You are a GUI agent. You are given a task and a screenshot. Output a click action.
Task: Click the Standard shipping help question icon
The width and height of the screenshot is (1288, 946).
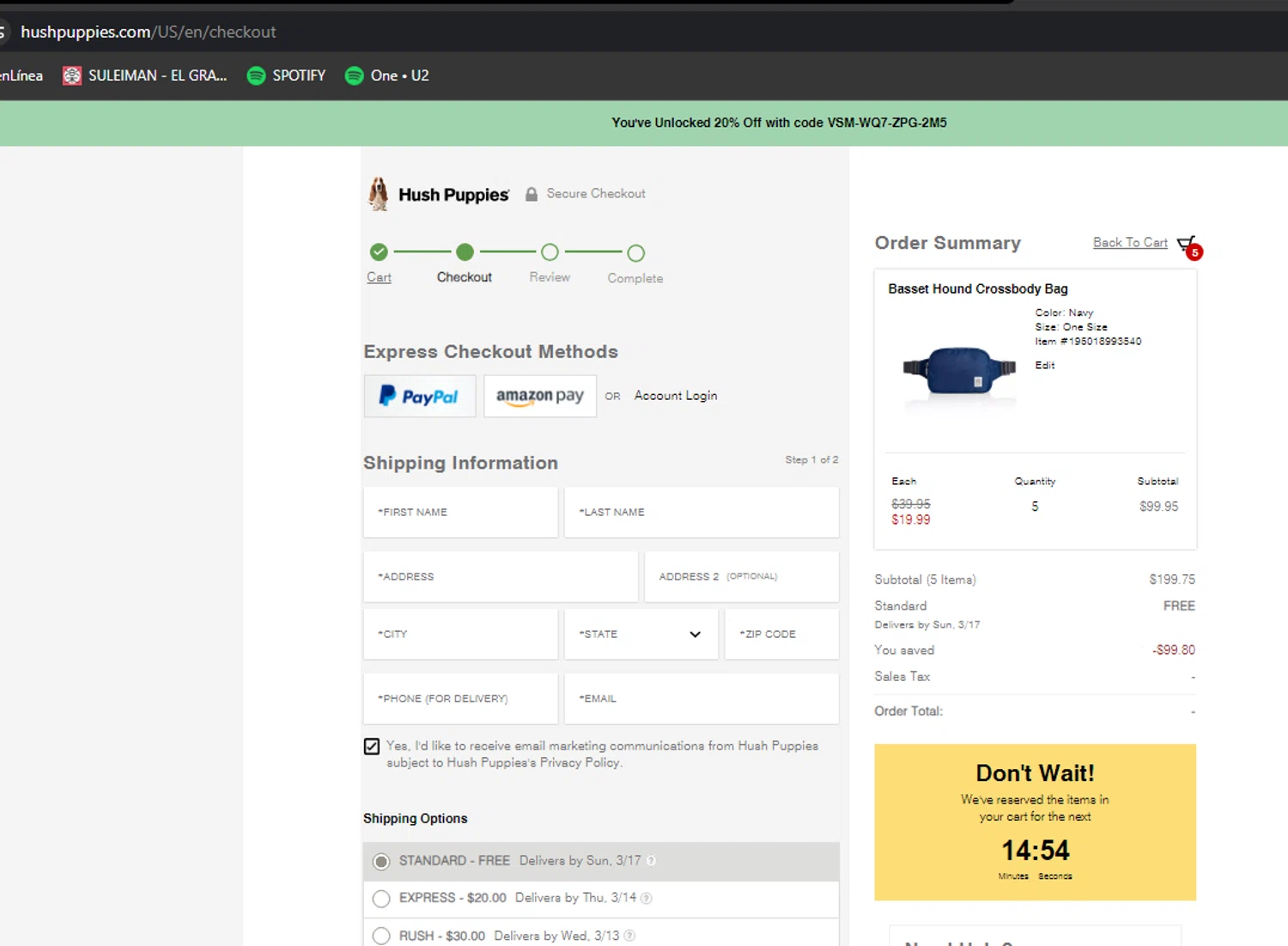[651, 861]
